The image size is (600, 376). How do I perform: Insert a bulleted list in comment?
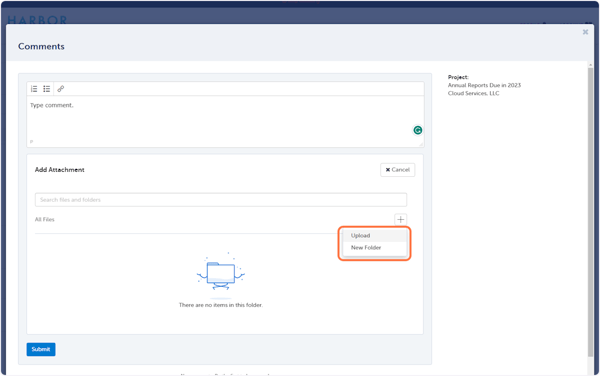pos(47,89)
